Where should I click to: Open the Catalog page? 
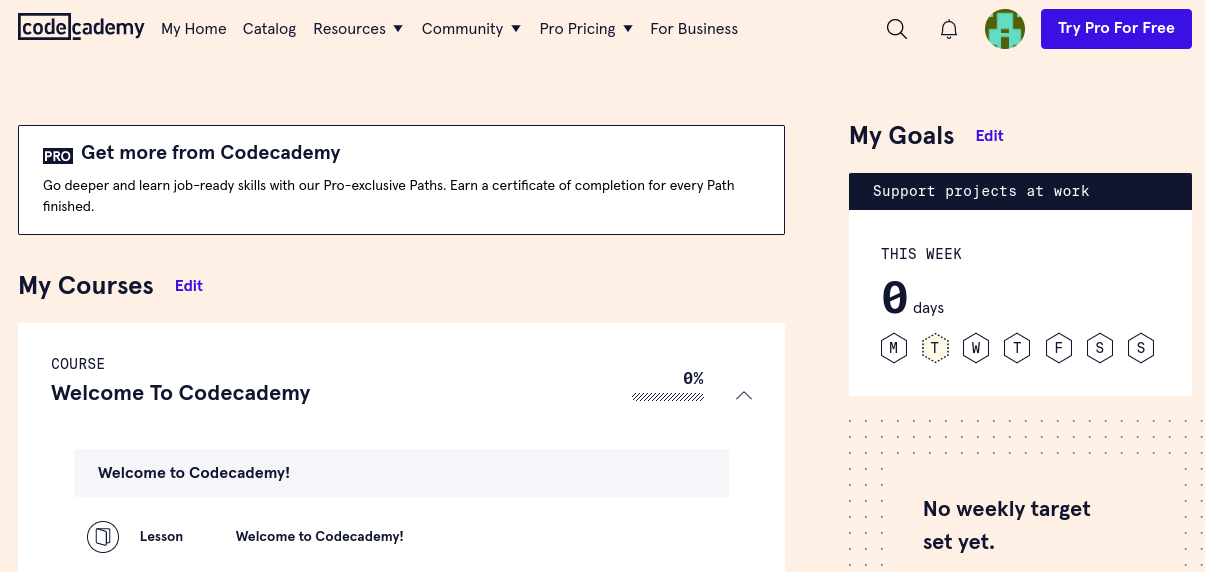[x=270, y=29]
